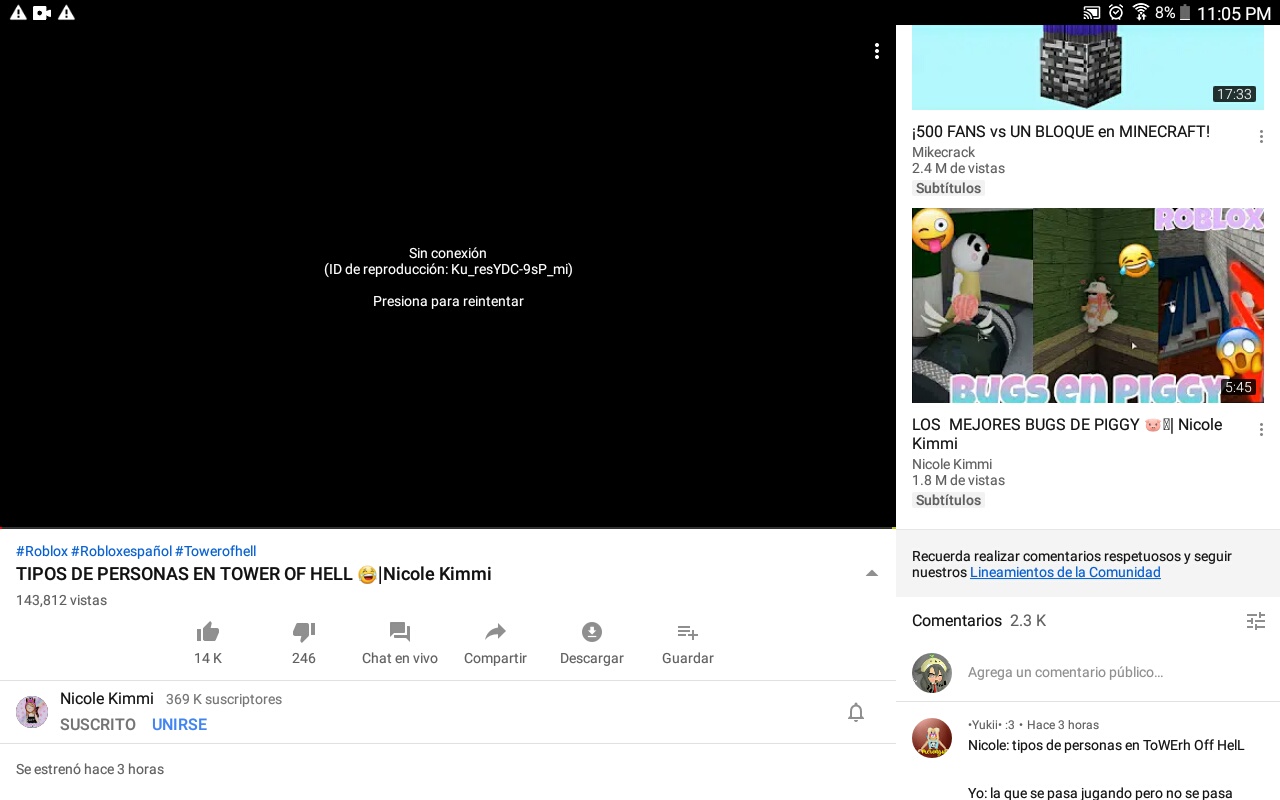Tap the Comentarios 2.3 K header

(979, 621)
